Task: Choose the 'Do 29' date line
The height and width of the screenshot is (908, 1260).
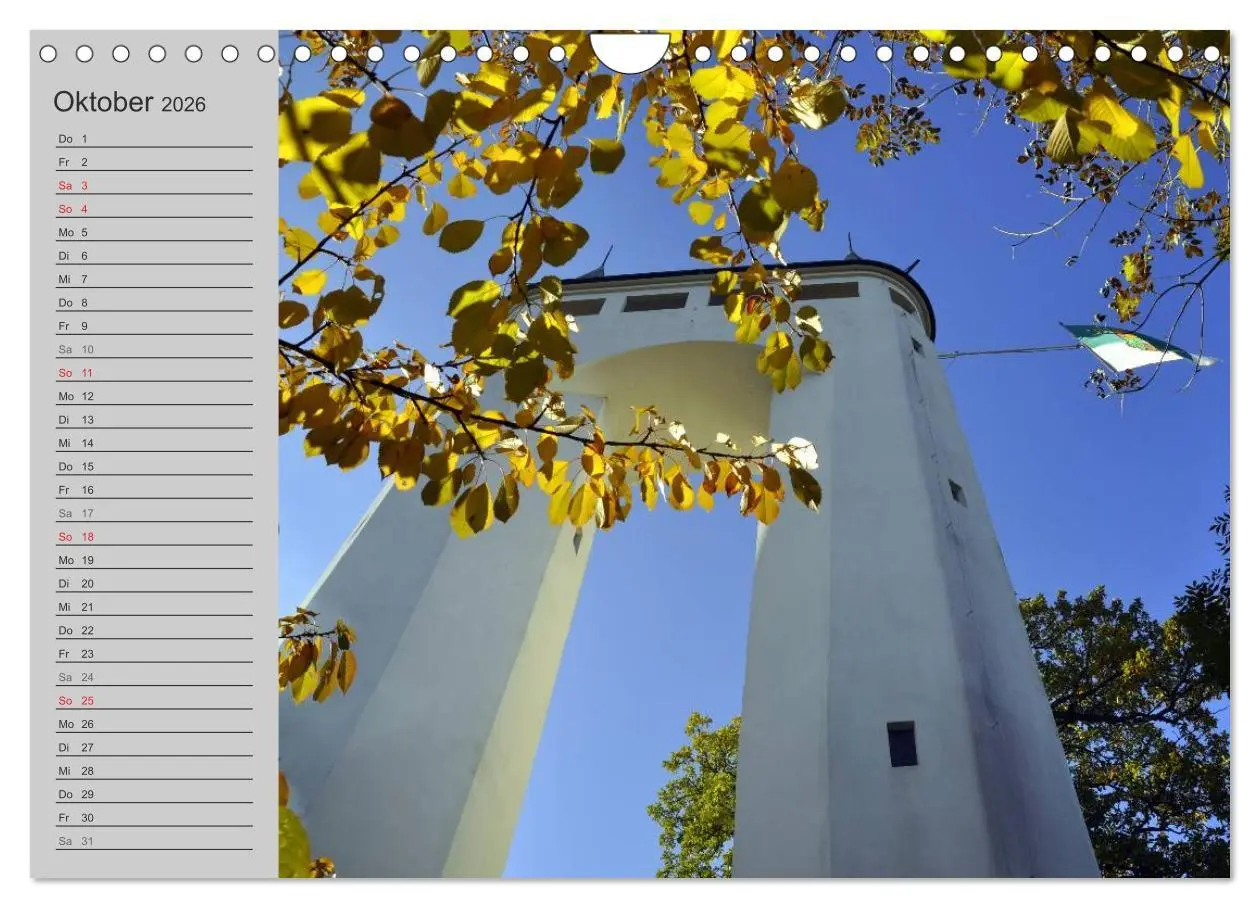Action: coord(154,794)
